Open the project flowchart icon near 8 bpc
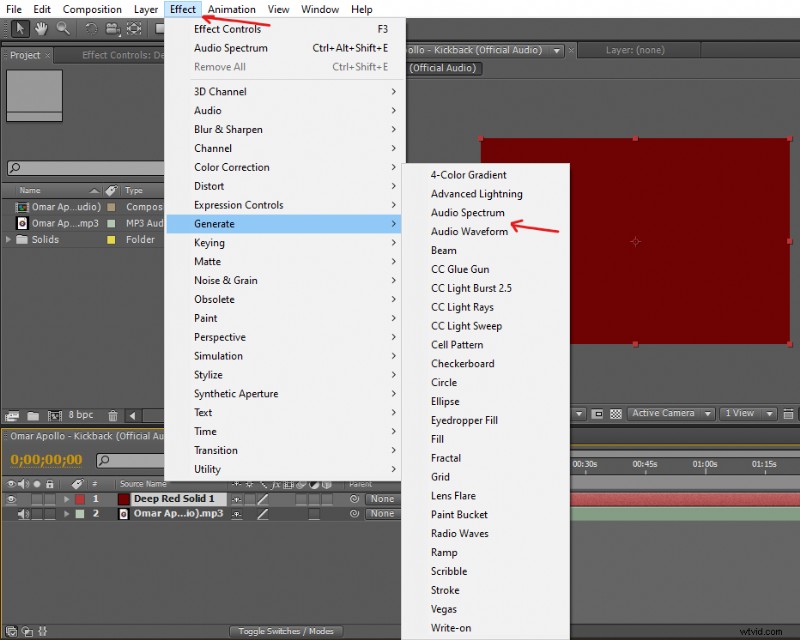 (x=10, y=415)
